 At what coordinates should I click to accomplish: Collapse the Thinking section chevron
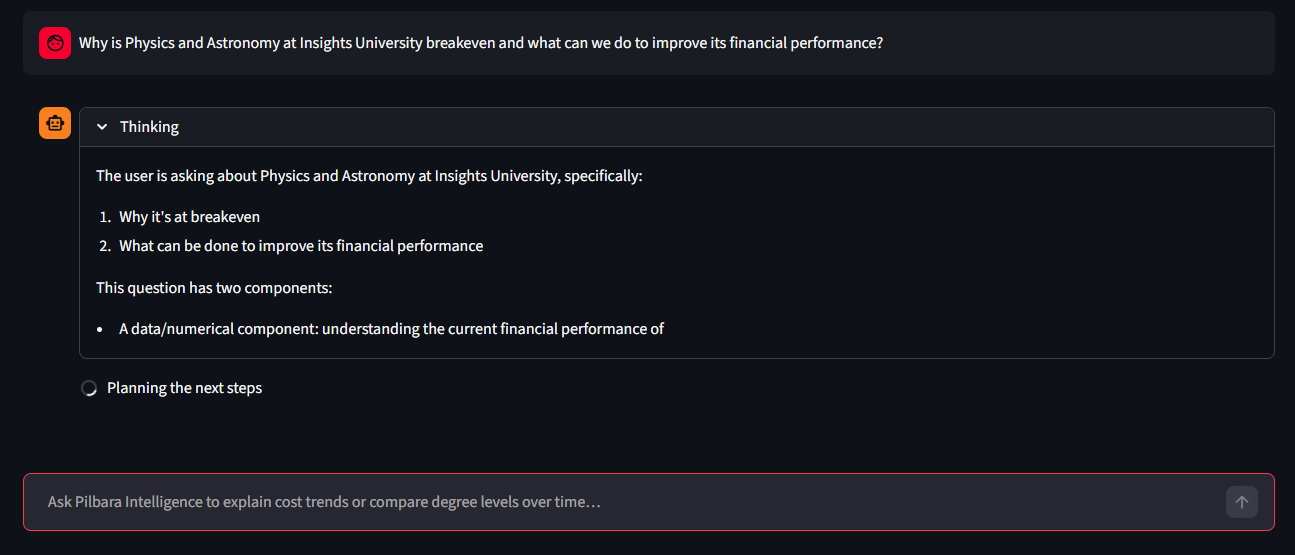click(x=102, y=127)
